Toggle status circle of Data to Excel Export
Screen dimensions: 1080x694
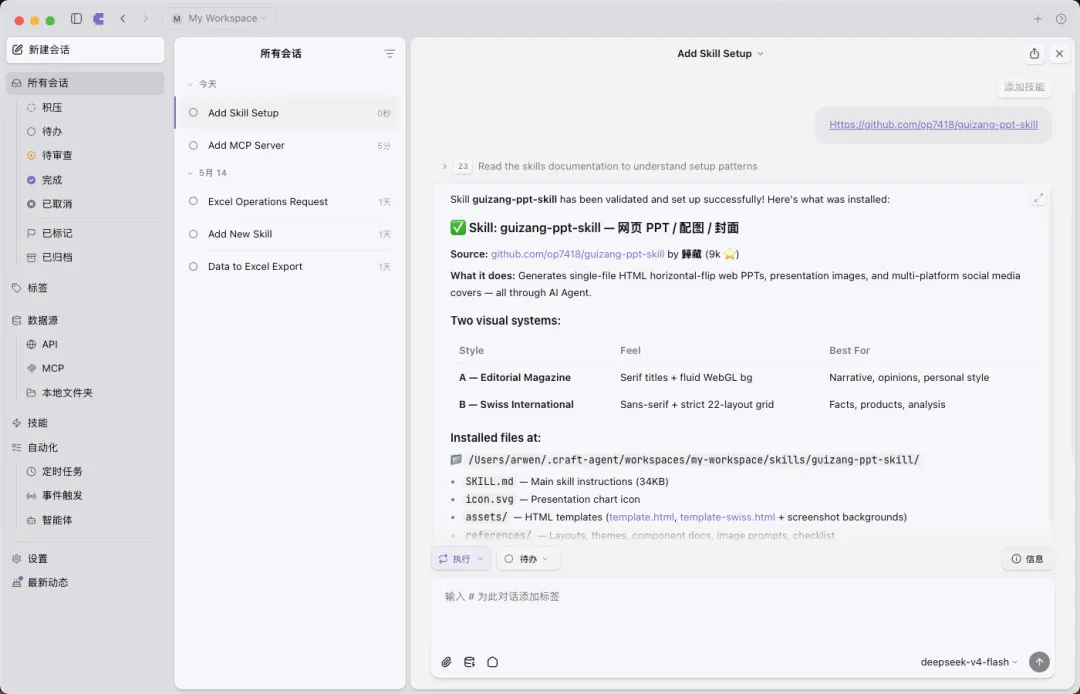coord(194,266)
